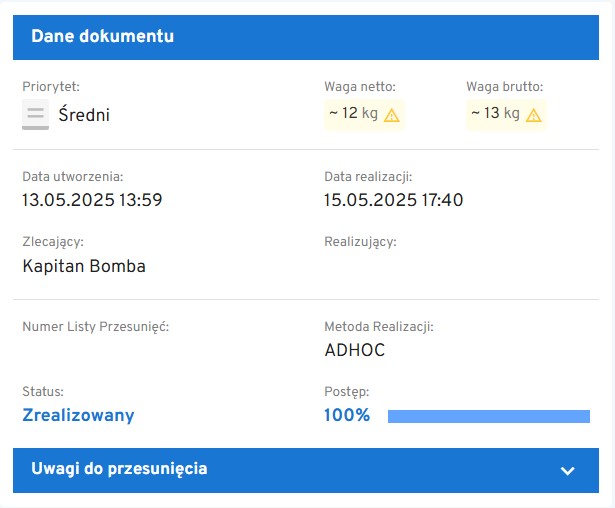Click the ADHOC realization method value
This screenshot has width=615, height=508.
pyautogui.click(x=354, y=350)
